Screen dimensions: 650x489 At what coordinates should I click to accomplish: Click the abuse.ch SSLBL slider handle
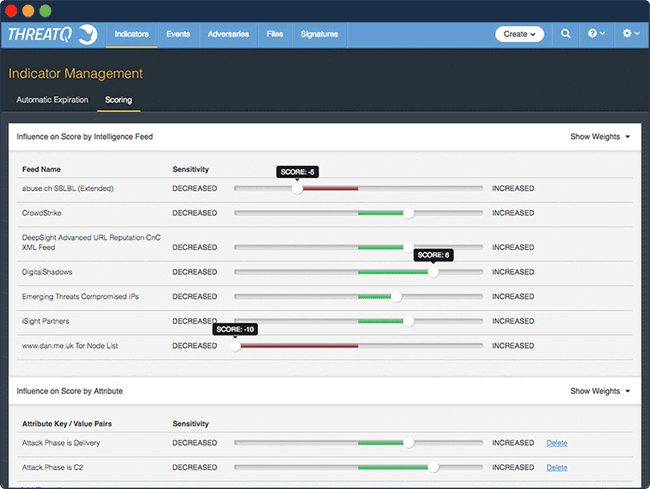coord(297,188)
